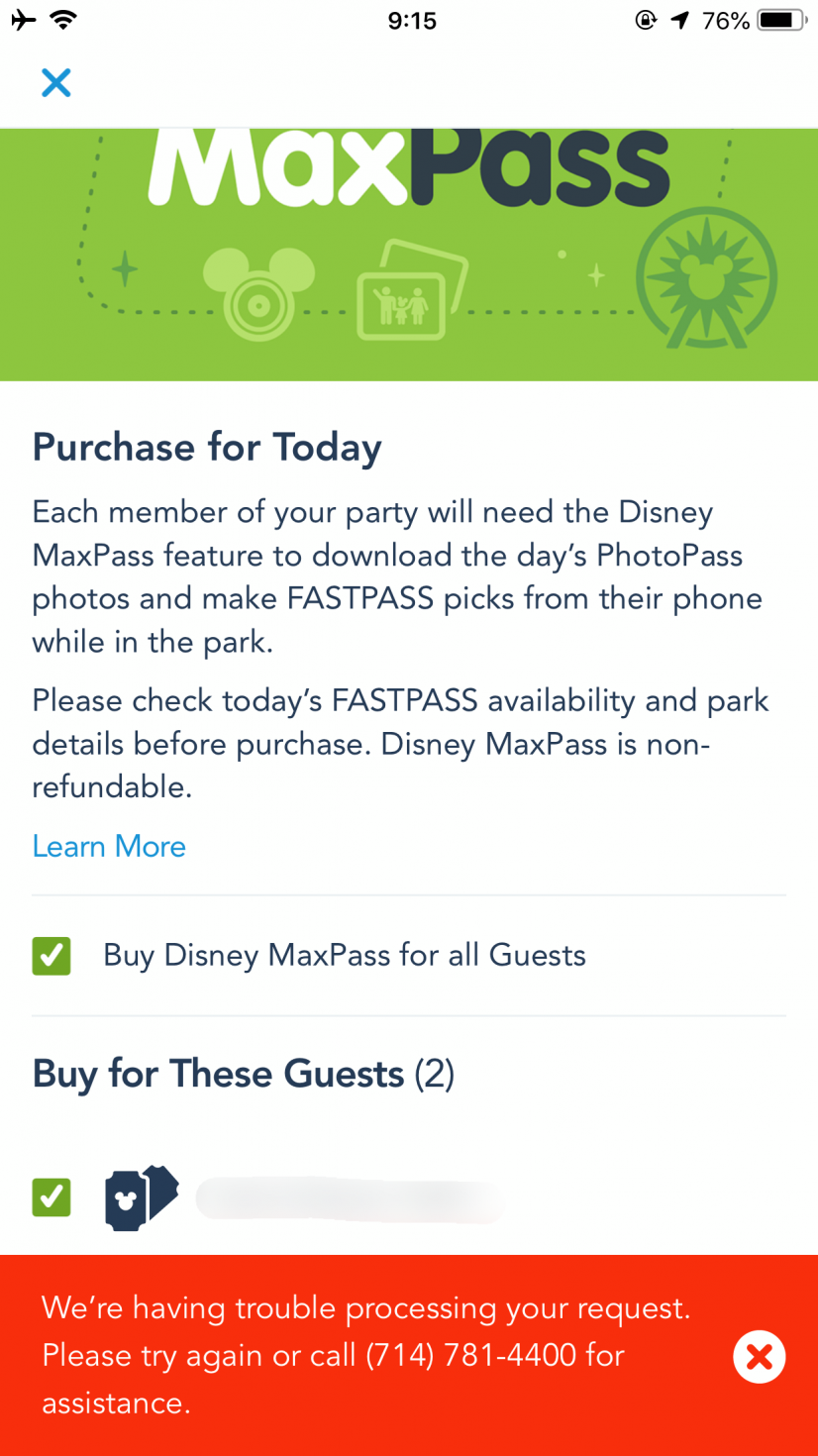This screenshot has height=1456, width=818.
Task: Tap the 9:15 clock in status bar
Action: pos(412,21)
